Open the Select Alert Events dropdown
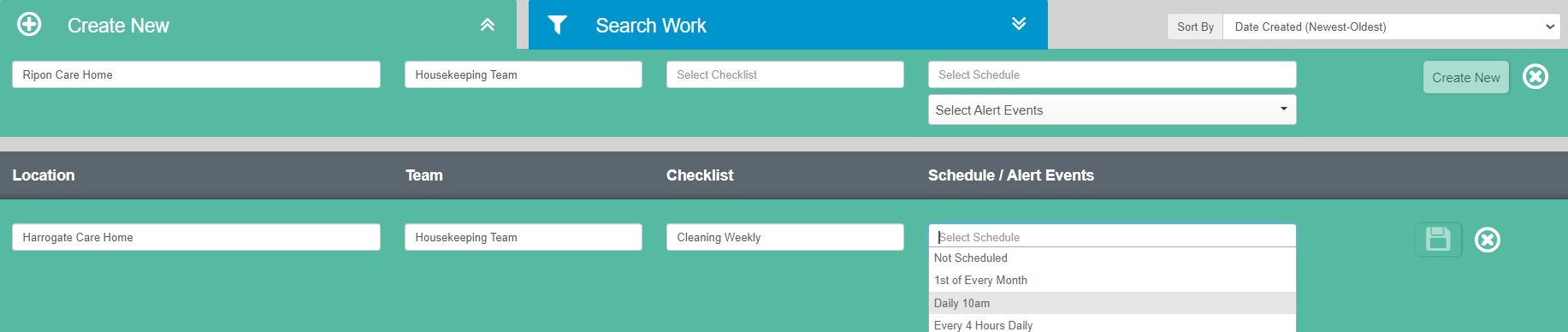Screen dimensions: 1568x332 (x=1112, y=110)
